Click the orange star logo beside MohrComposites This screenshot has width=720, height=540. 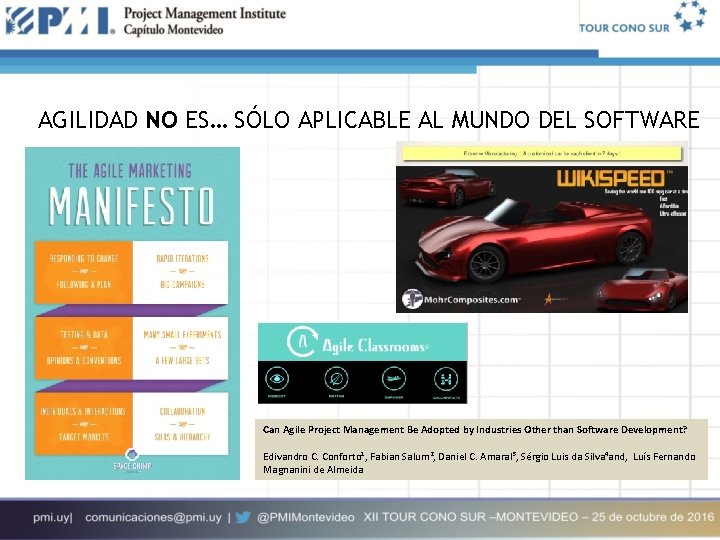tap(548, 299)
